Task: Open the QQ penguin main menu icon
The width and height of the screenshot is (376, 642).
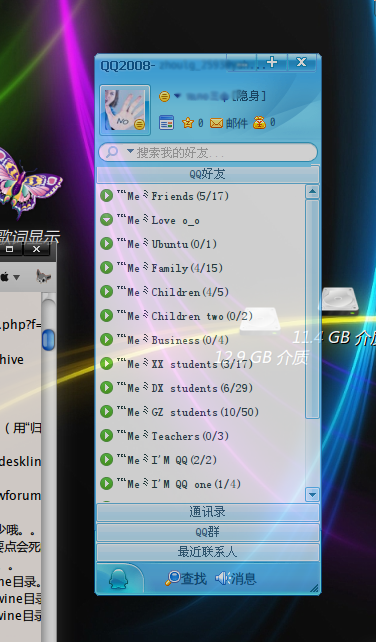Action: 119,578
